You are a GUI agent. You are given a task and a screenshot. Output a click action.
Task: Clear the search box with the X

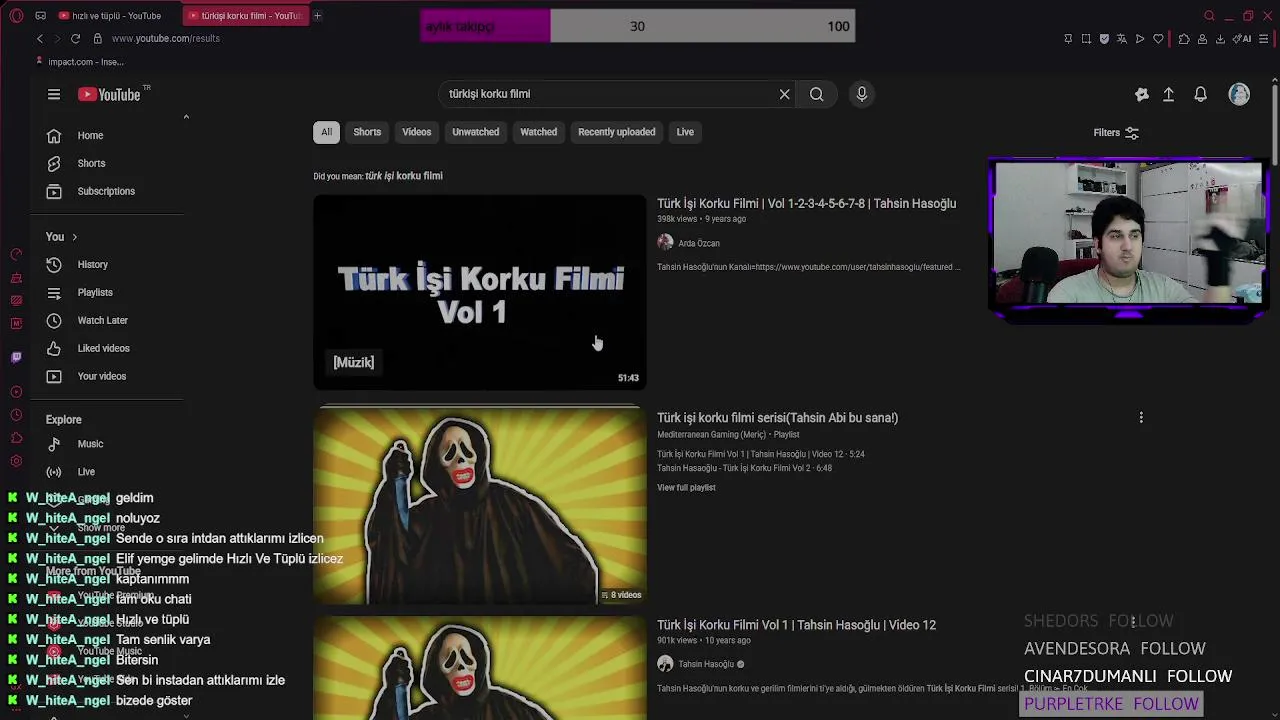[x=785, y=94]
